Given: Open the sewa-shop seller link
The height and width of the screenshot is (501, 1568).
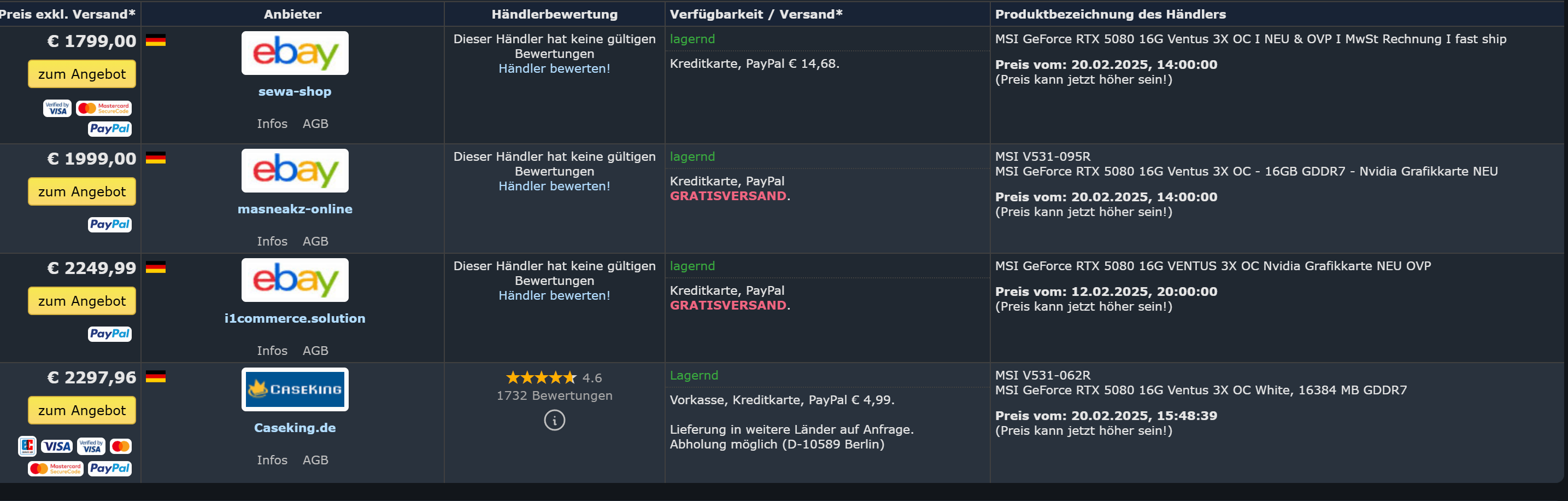Looking at the screenshot, I should 295,91.
